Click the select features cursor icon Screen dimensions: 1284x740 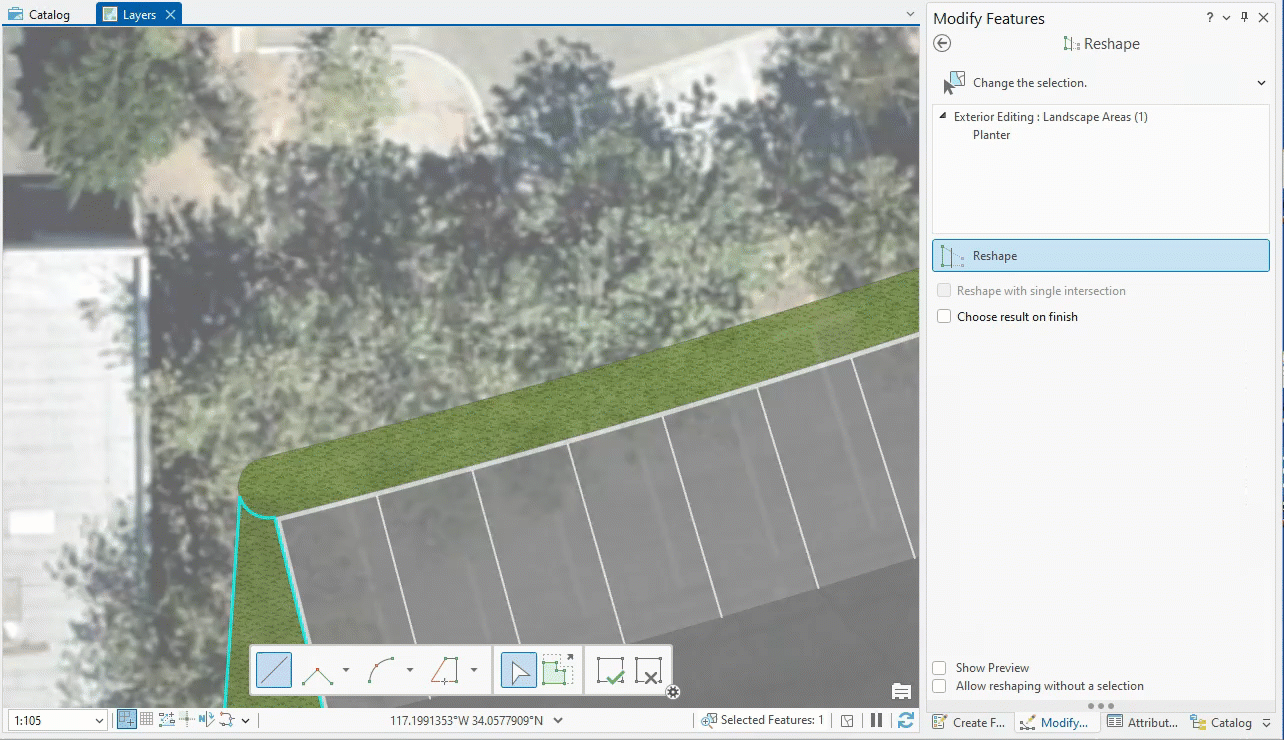[955, 83]
